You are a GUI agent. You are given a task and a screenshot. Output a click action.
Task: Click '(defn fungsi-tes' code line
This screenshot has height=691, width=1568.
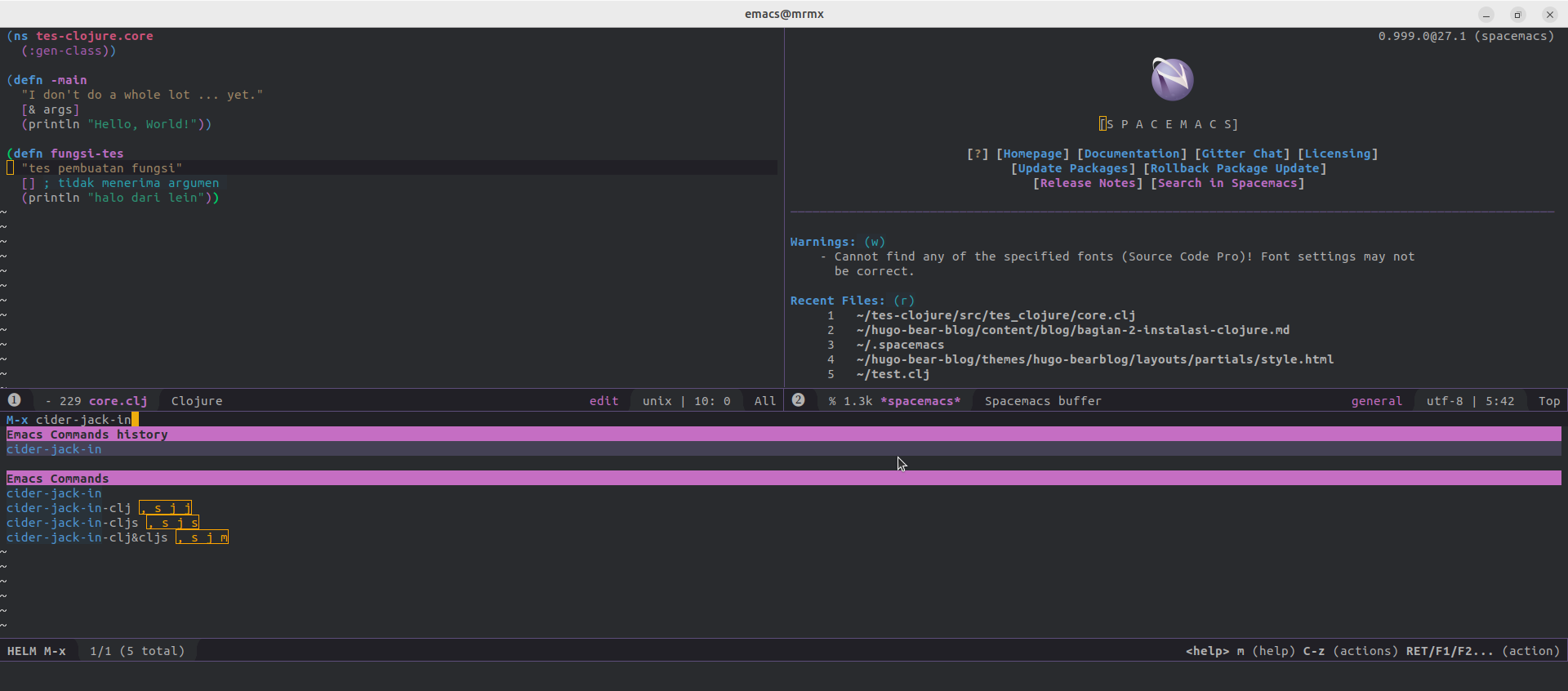click(x=65, y=154)
